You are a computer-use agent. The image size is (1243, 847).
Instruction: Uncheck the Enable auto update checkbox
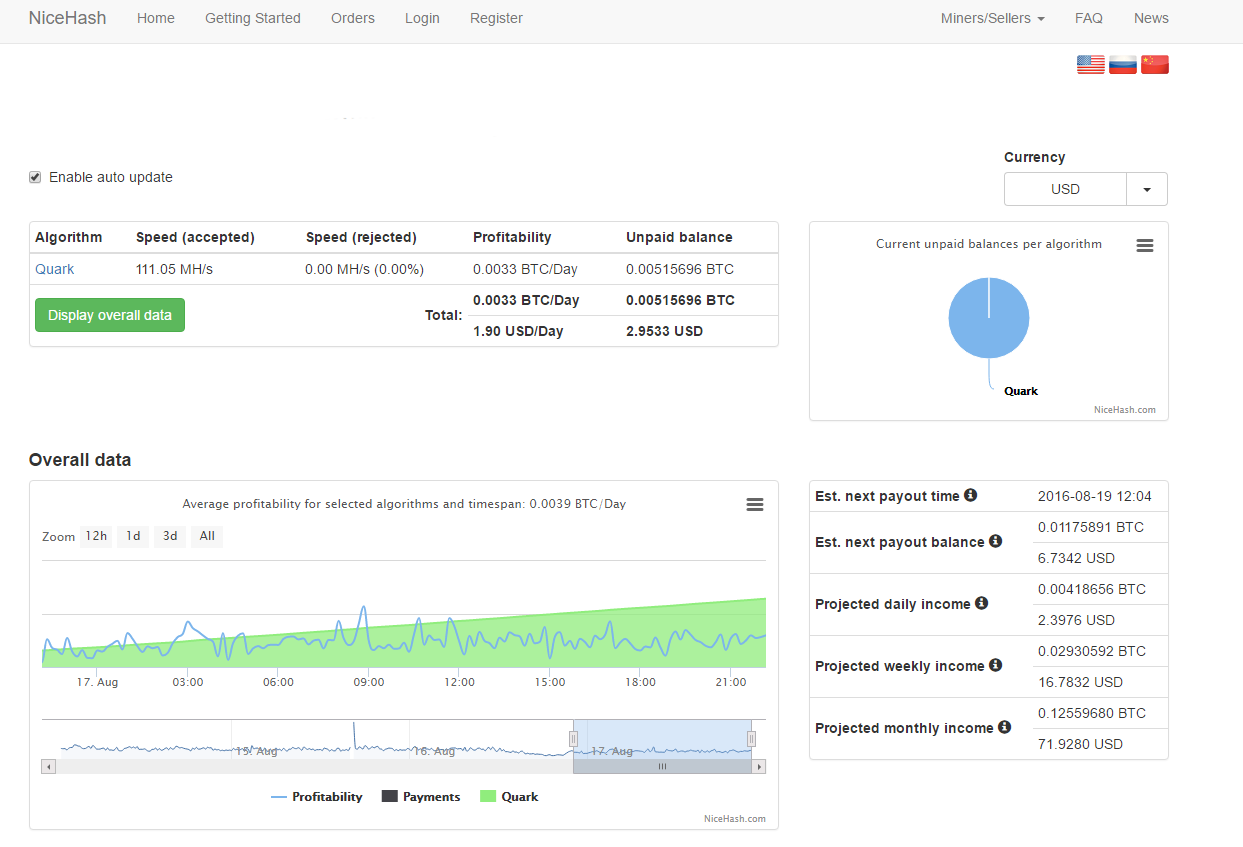point(35,177)
